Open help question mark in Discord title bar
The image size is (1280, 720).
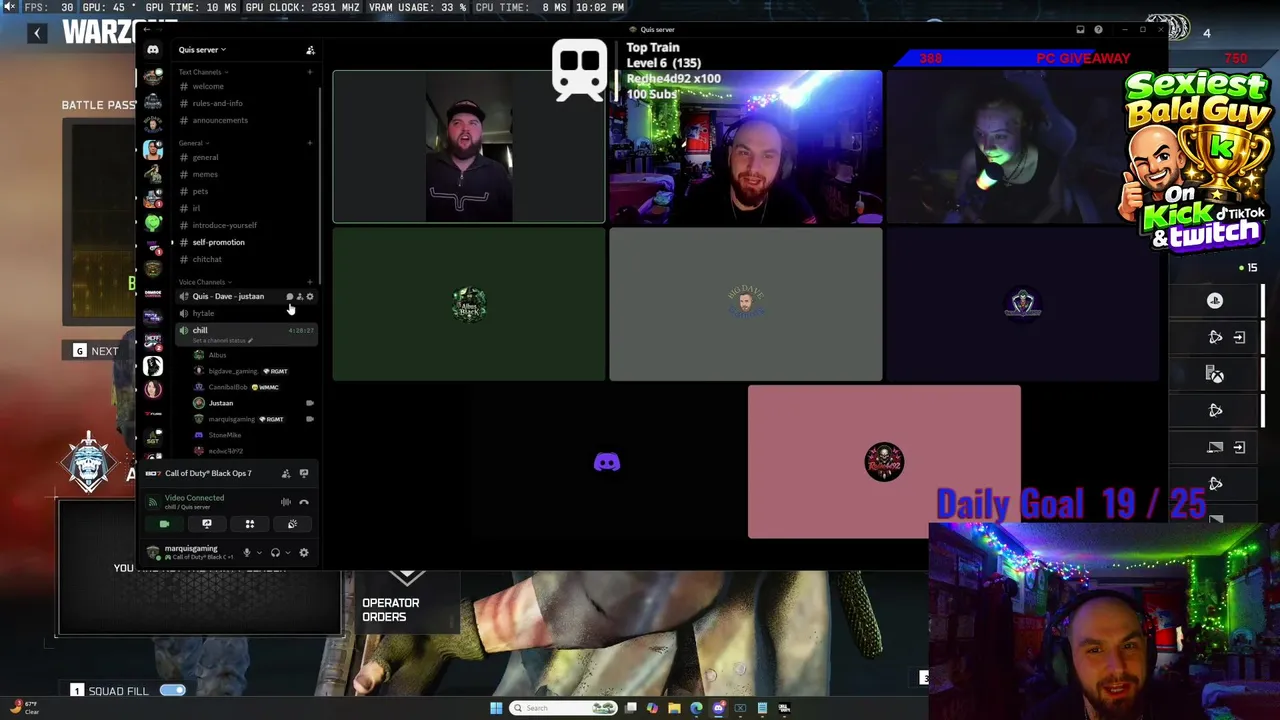click(x=1098, y=29)
